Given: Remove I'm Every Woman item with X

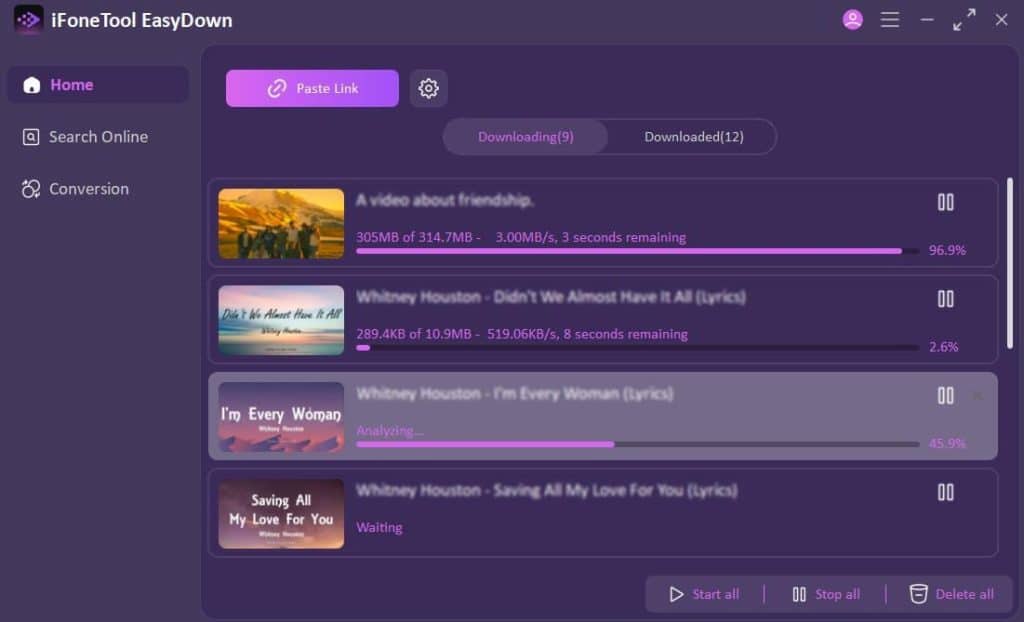Looking at the screenshot, I should point(977,395).
